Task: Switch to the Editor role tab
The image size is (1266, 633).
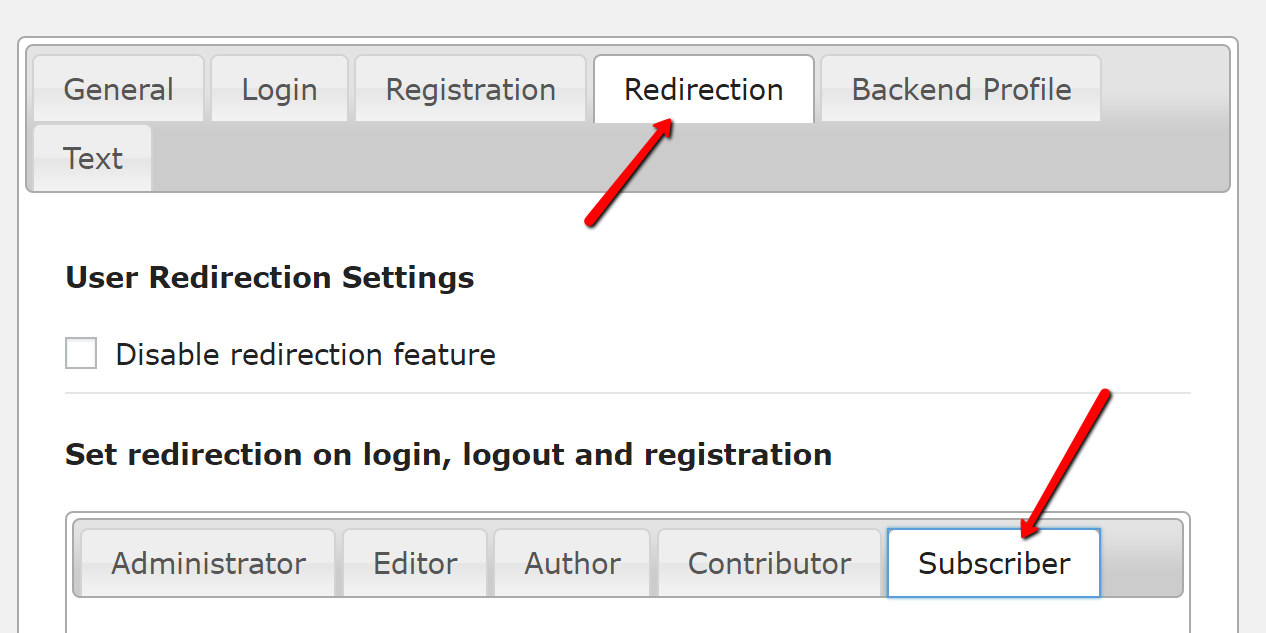Action: tap(415, 563)
